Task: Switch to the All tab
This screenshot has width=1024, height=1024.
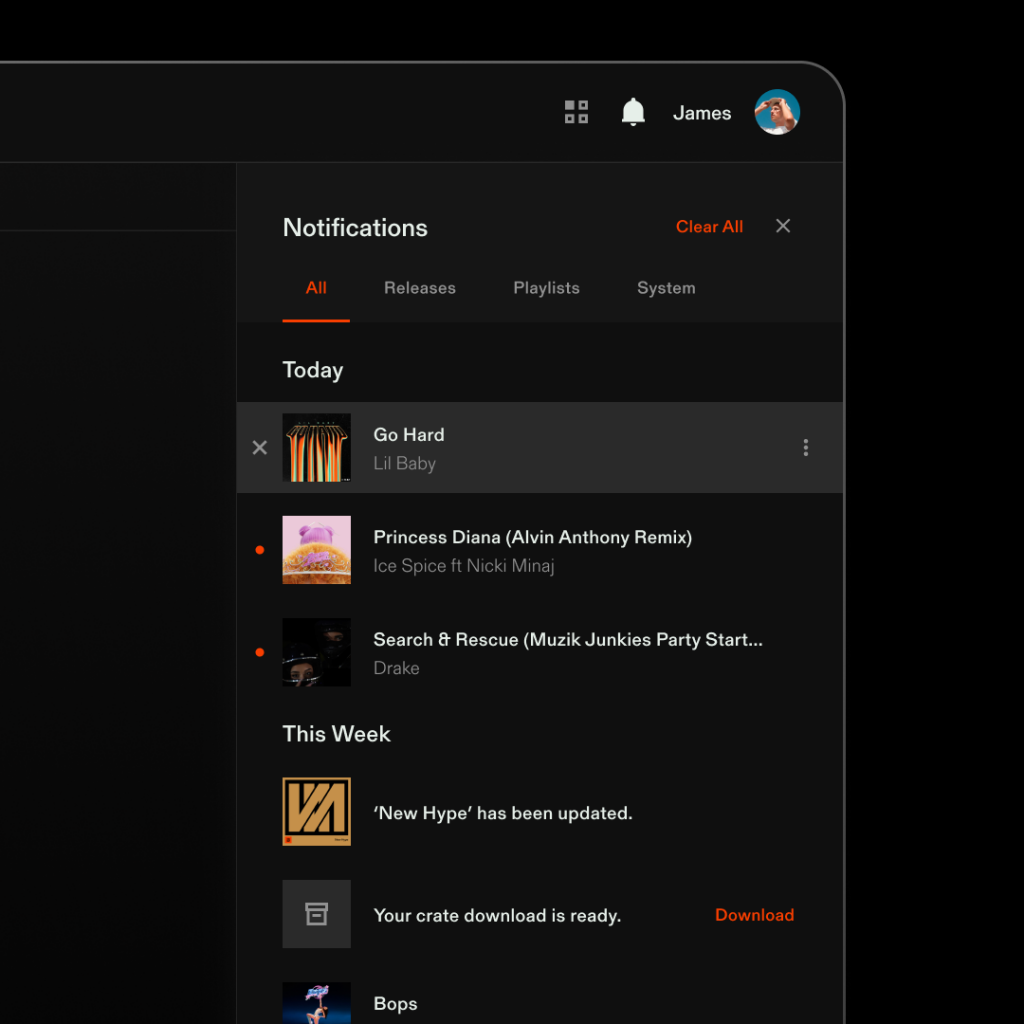Action: [x=316, y=288]
